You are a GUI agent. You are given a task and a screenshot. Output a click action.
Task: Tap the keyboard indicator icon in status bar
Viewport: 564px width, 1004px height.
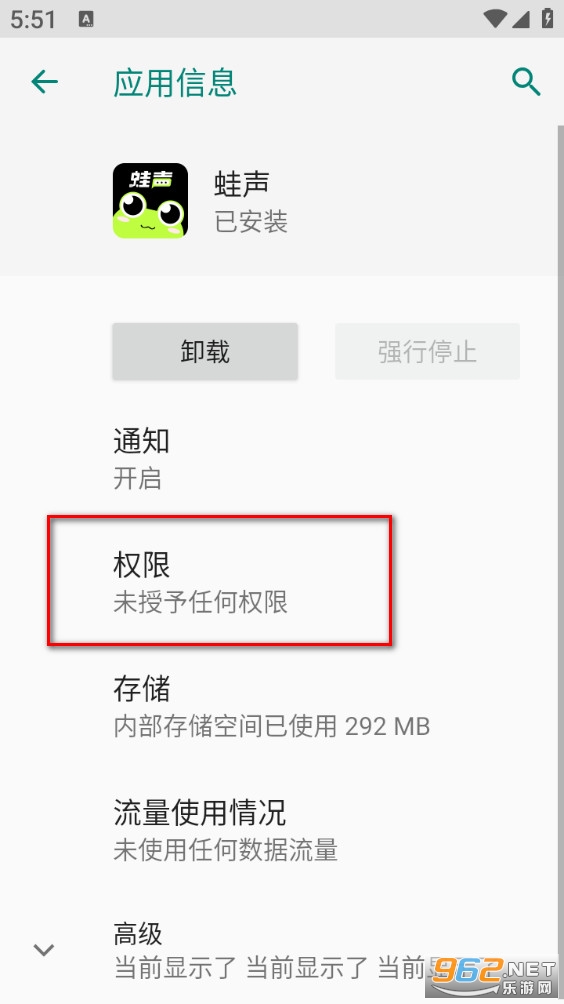(x=86, y=19)
